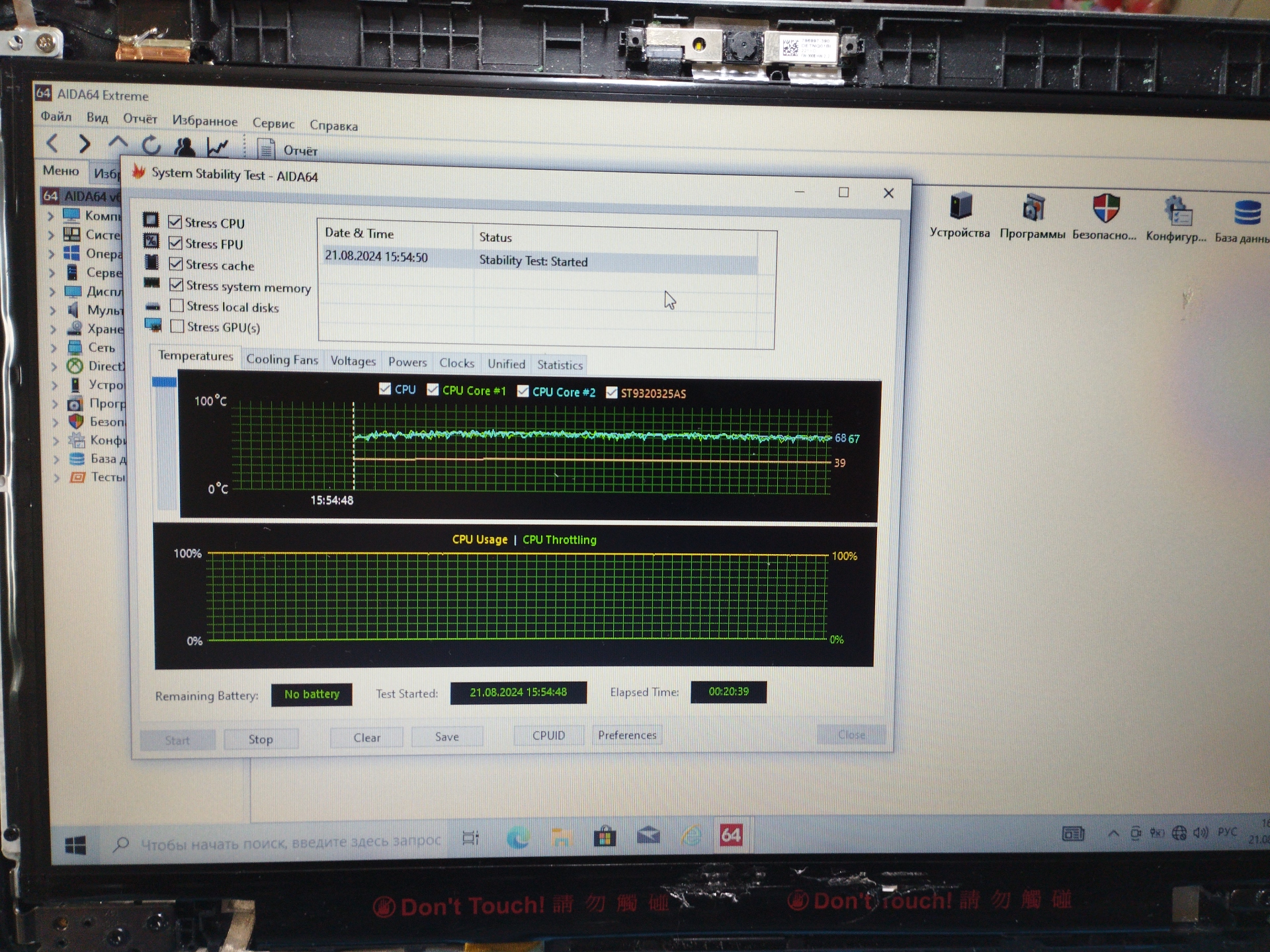Click the Отчёт report toolbar button
This screenshot has width=1270, height=952.
coord(287,150)
